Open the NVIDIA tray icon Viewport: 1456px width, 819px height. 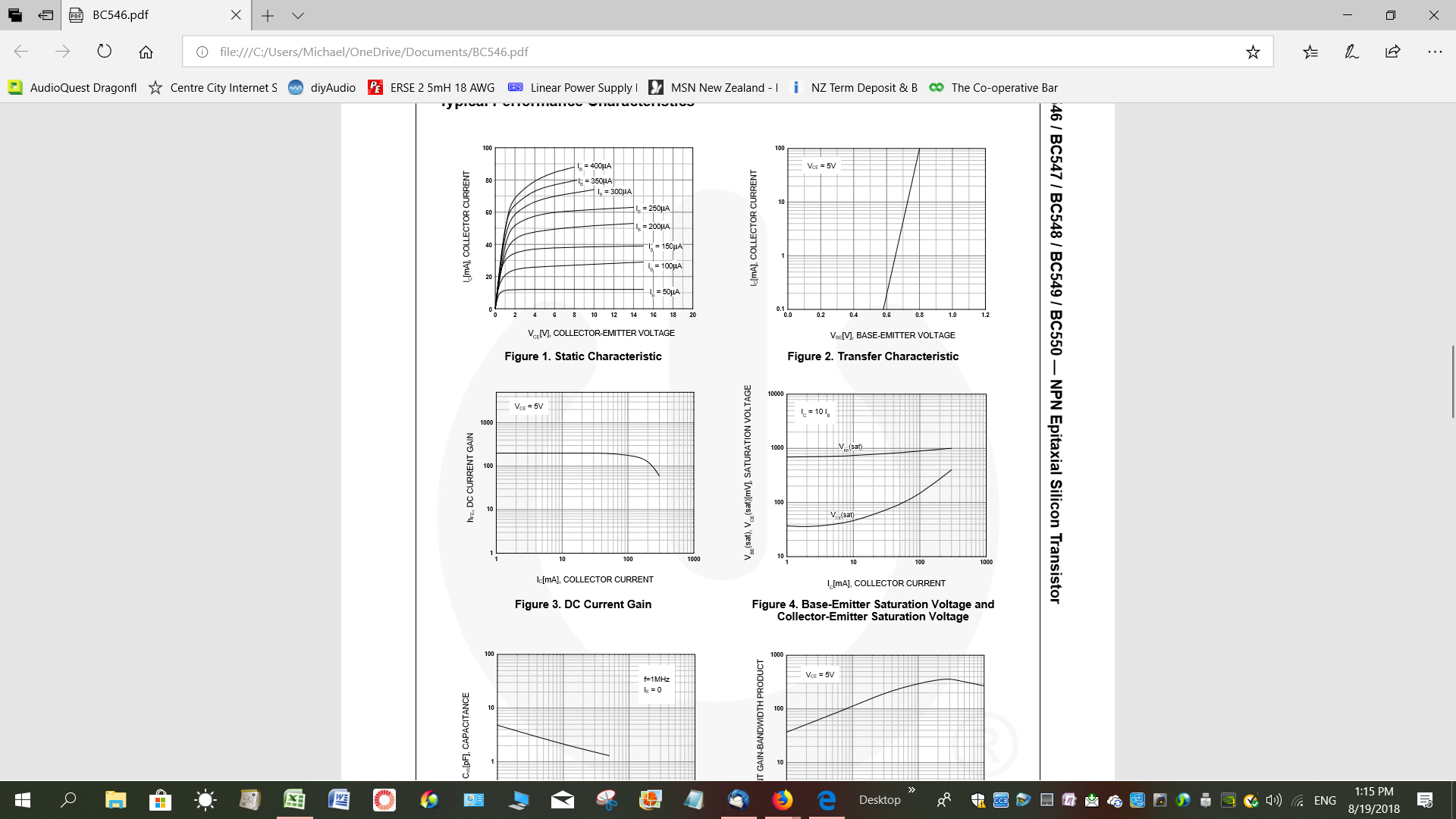pyautogui.click(x=1228, y=800)
